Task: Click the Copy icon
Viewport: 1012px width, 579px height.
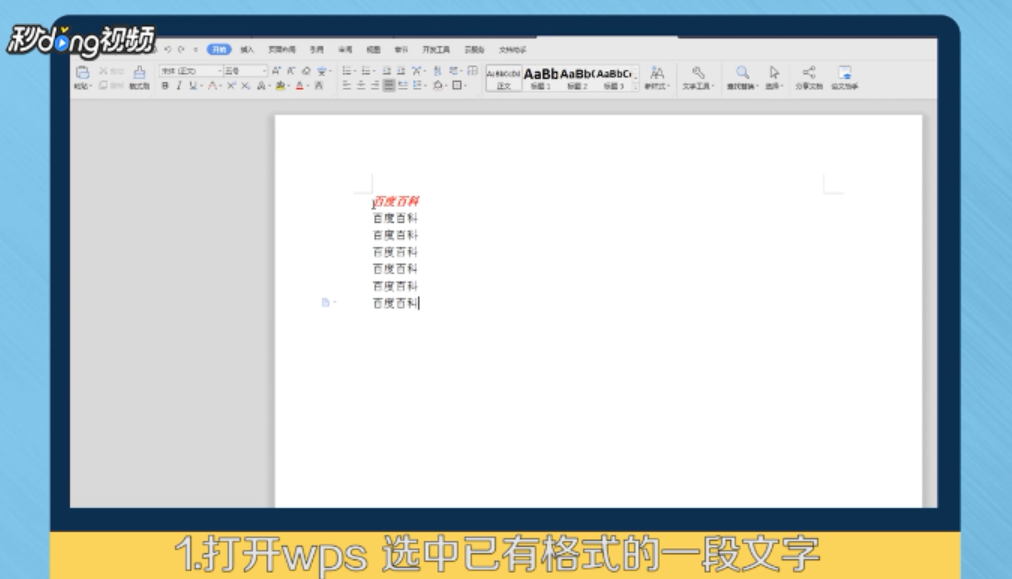Action: click(103, 85)
